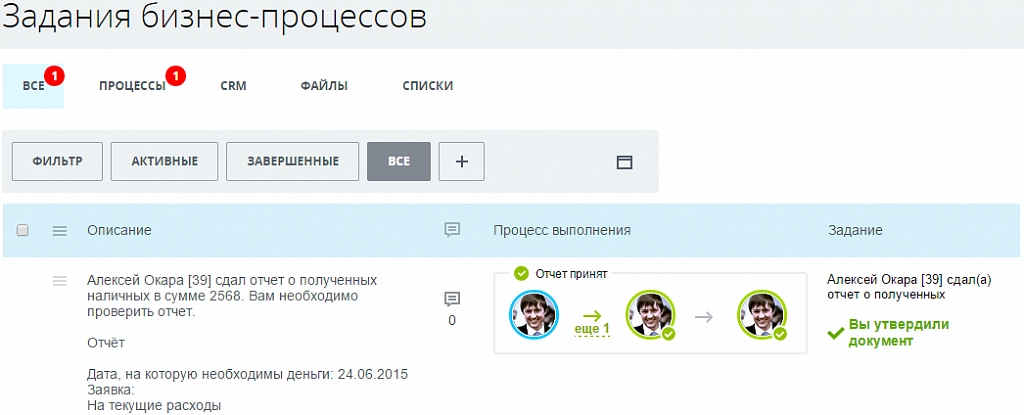Show ЗАВЕРШЕННЫЕ tasks
This screenshot has width=1024, height=415.
(292, 162)
